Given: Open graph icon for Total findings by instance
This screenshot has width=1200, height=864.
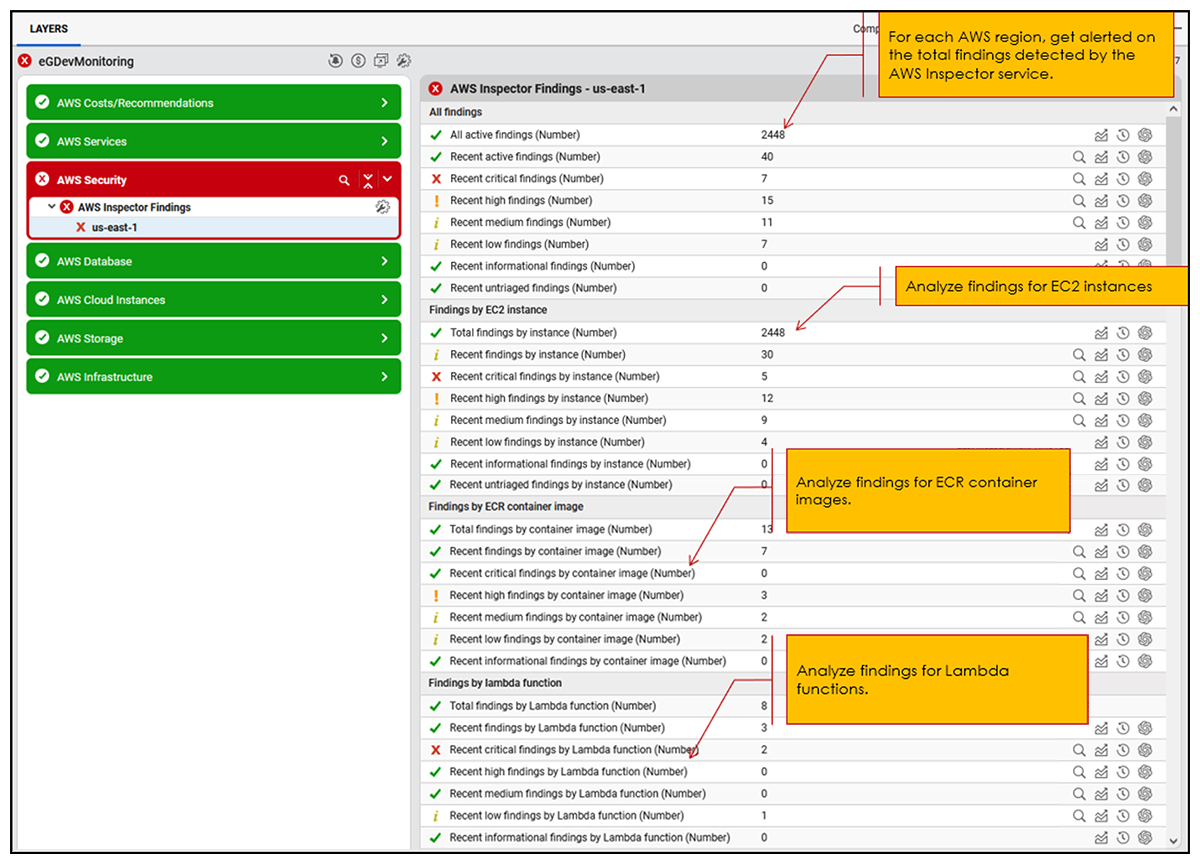Looking at the screenshot, I should [1101, 333].
